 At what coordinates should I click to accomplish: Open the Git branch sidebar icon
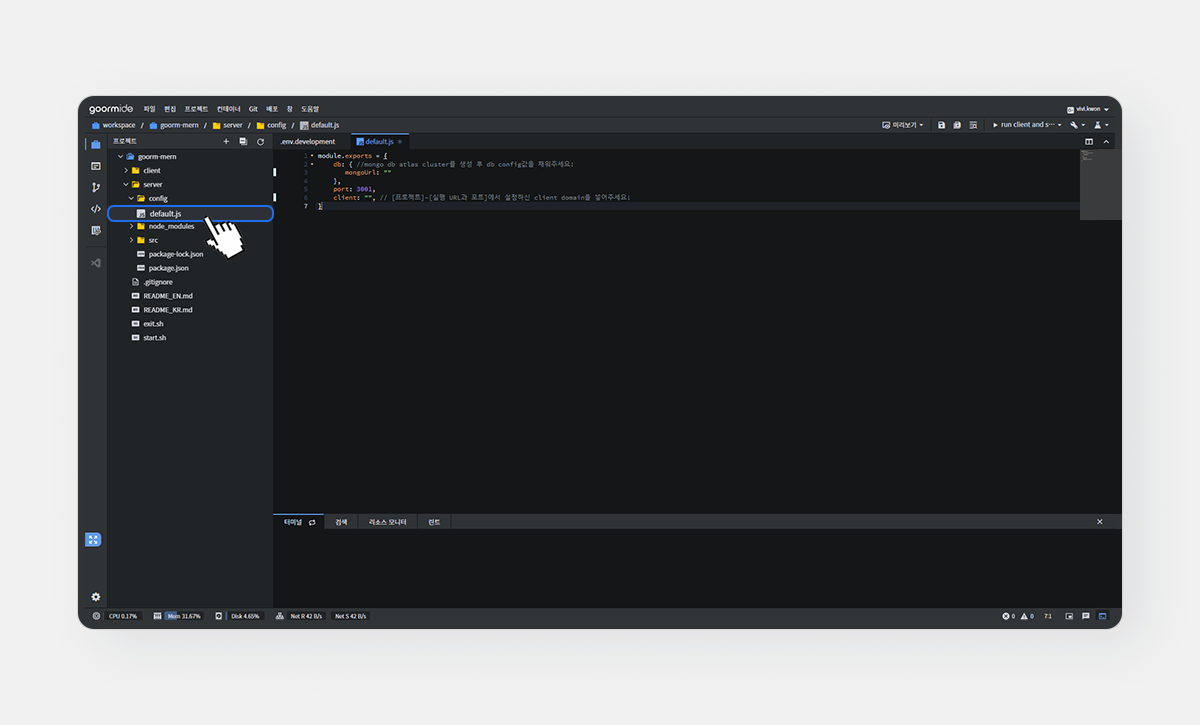[x=96, y=187]
